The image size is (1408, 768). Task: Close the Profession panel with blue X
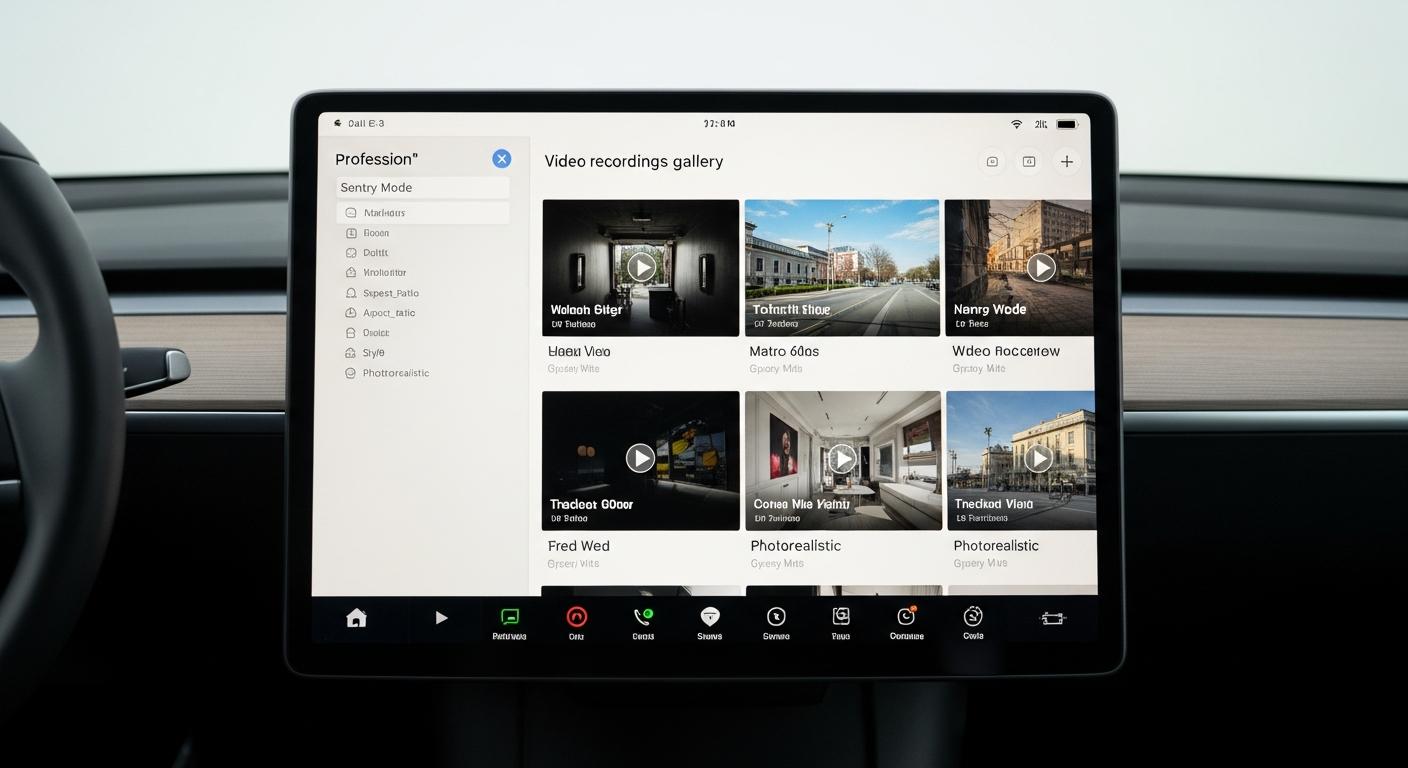click(x=502, y=159)
